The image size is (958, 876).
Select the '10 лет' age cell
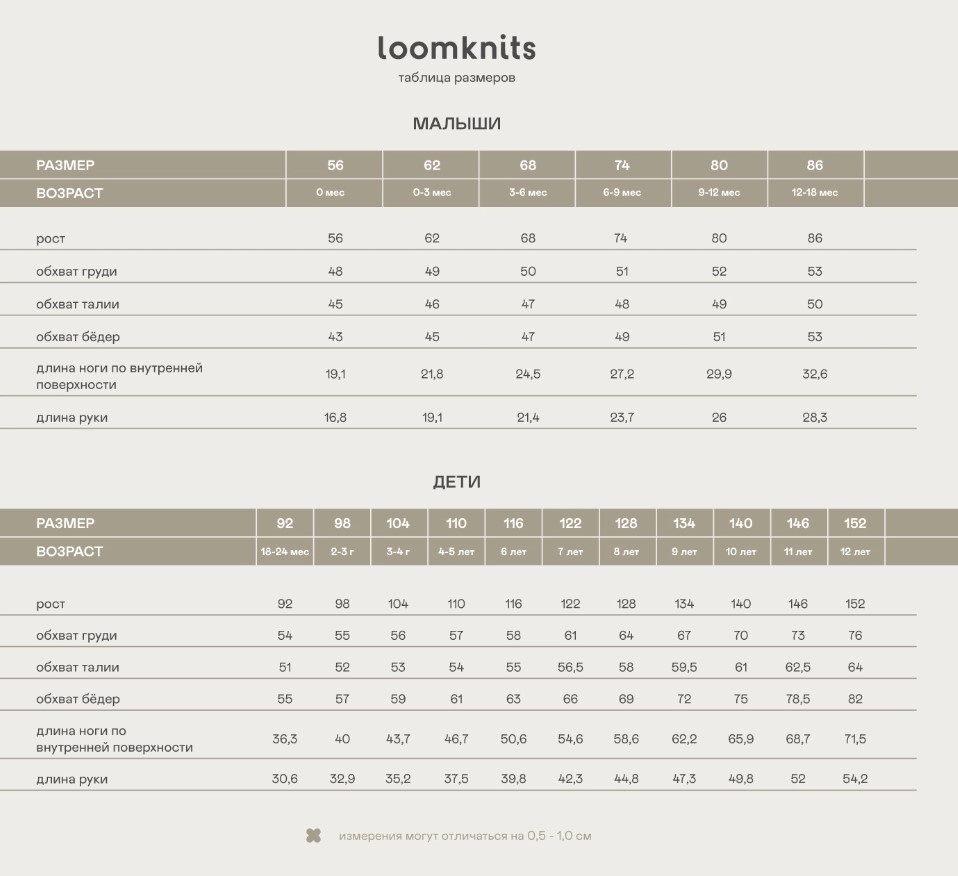click(740, 552)
